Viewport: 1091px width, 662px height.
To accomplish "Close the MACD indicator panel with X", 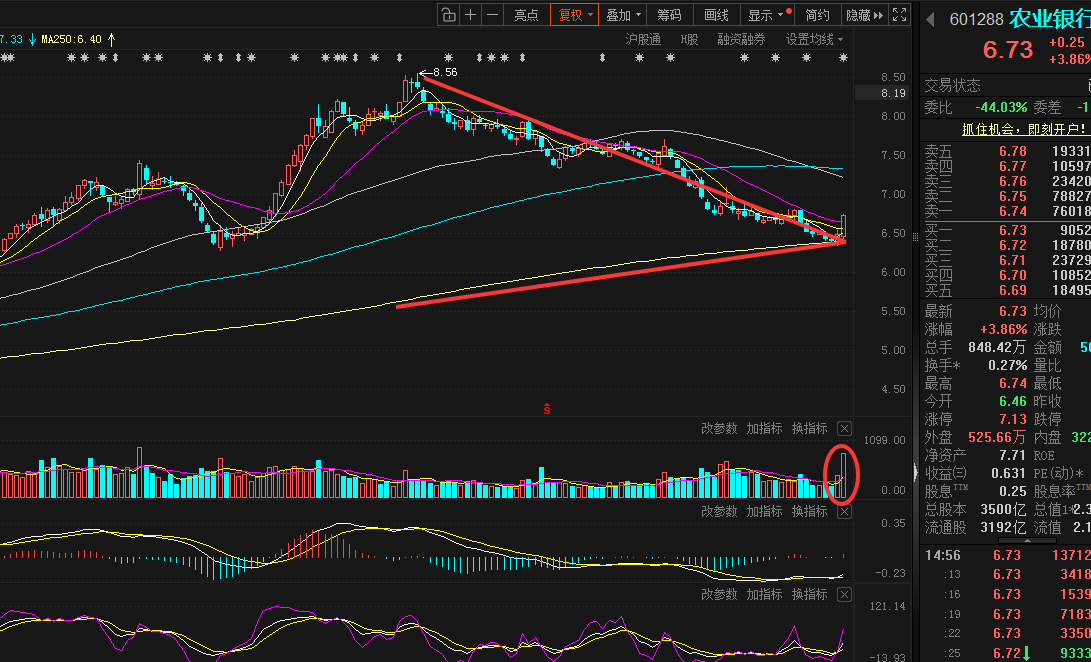I will point(844,512).
